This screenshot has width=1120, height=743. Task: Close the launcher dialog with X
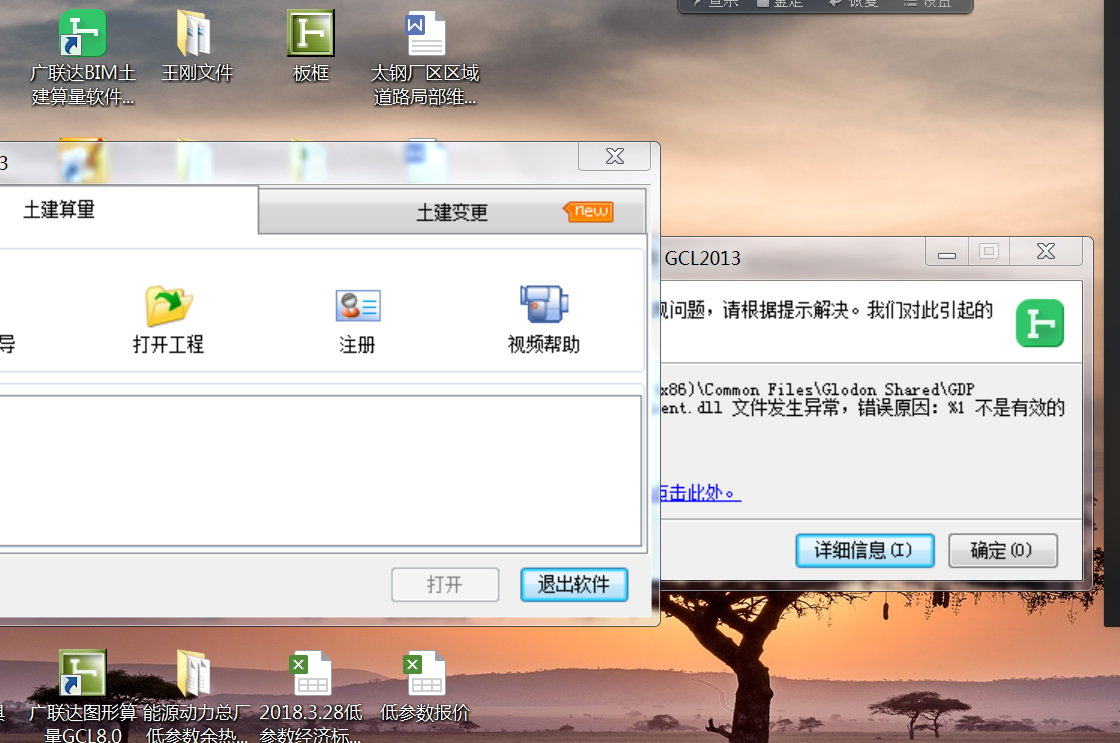pos(614,156)
